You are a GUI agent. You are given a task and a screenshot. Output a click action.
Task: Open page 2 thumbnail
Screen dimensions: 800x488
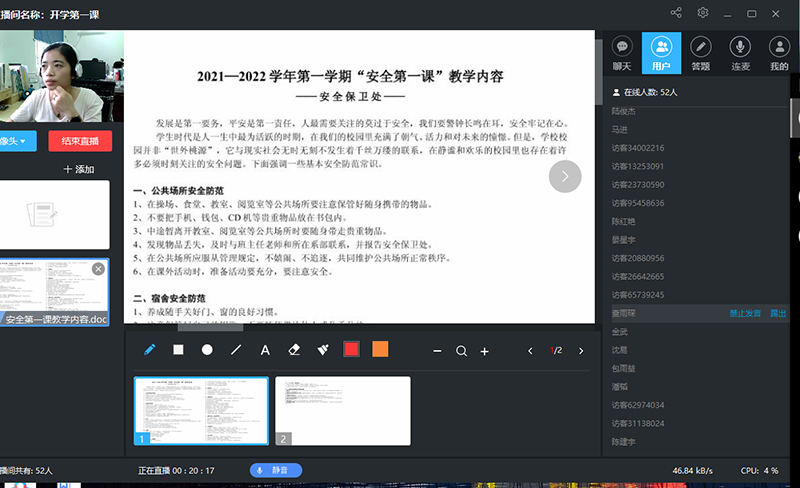[342, 410]
